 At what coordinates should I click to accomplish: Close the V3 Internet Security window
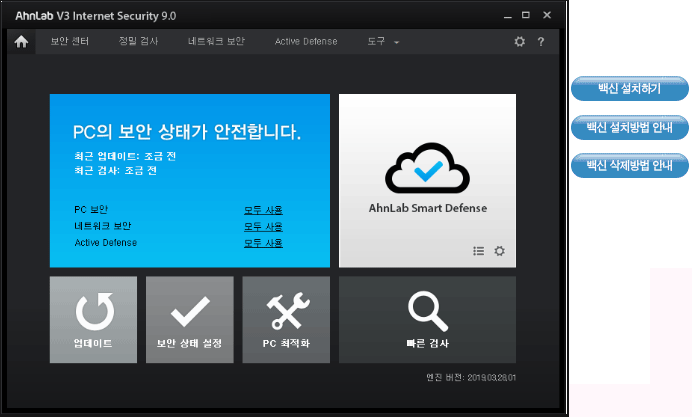click(x=547, y=15)
